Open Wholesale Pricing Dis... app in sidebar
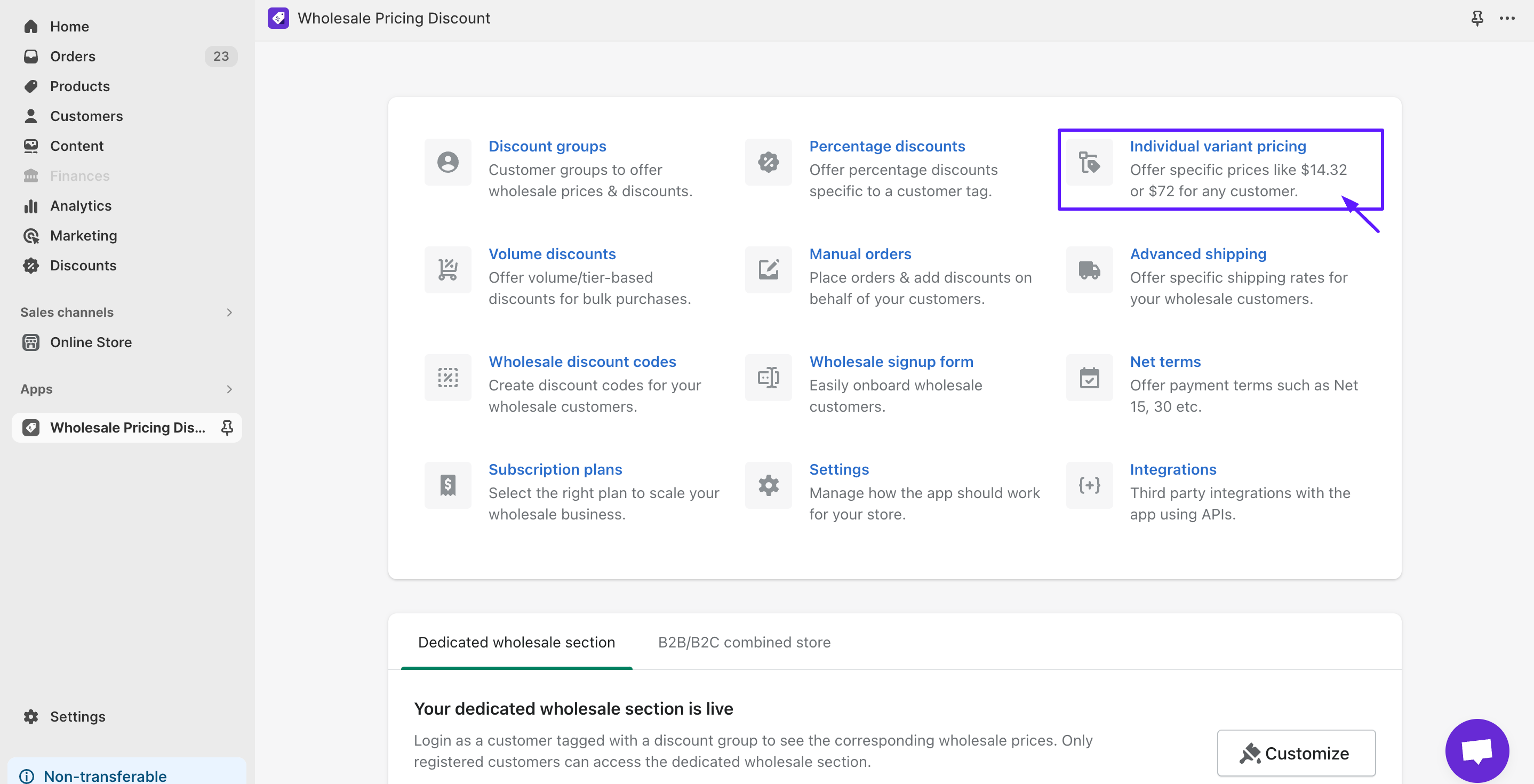 pyautogui.click(x=126, y=427)
